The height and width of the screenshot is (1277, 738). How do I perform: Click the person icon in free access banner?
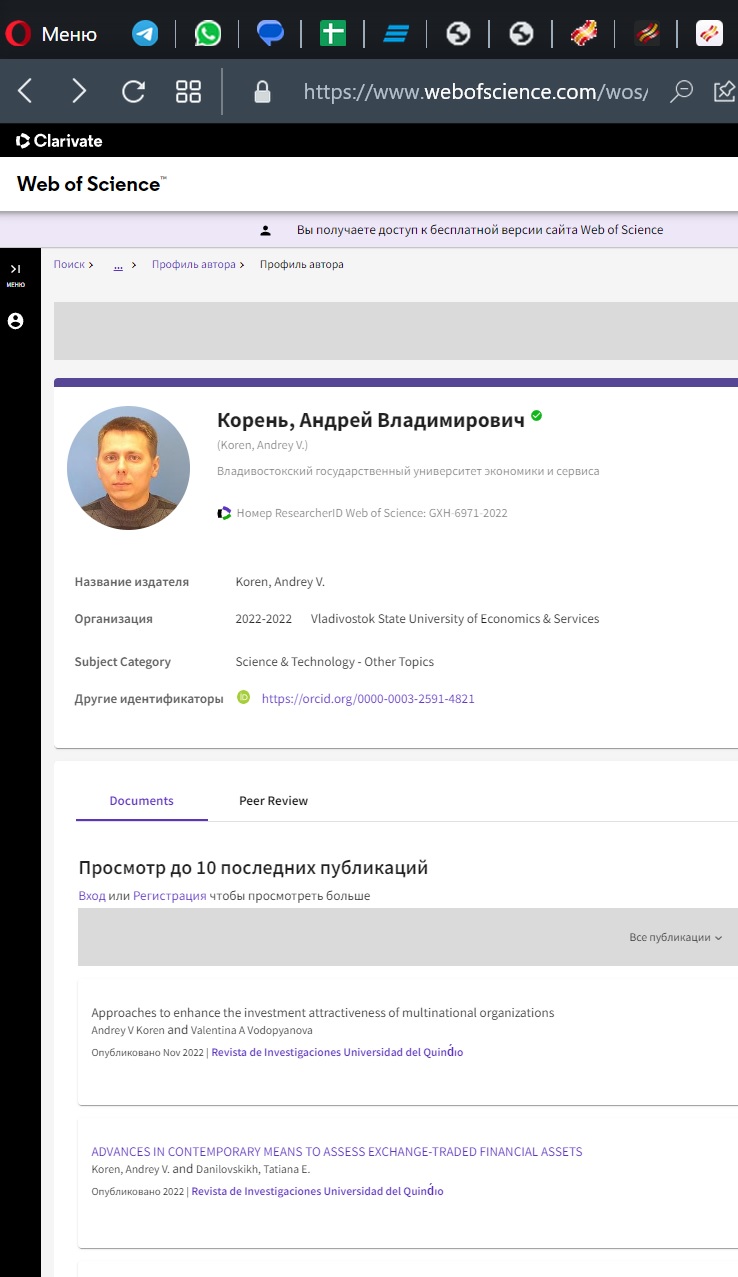(x=265, y=230)
